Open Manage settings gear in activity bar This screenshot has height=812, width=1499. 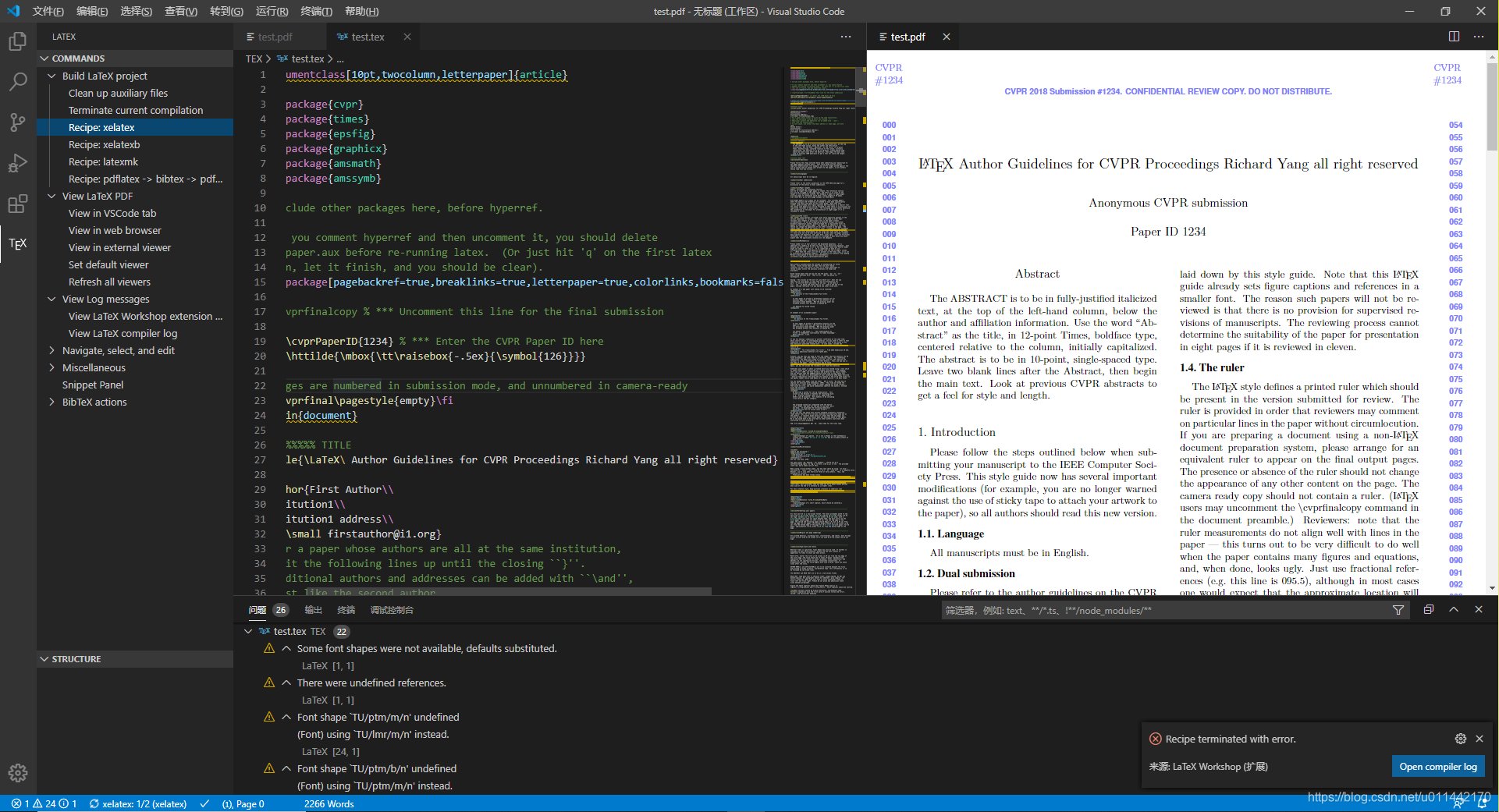tap(17, 773)
